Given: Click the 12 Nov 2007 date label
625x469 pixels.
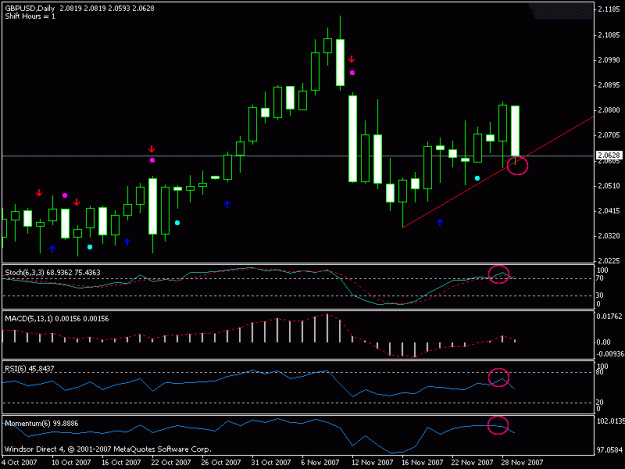Looking at the screenshot, I should click(372, 462).
